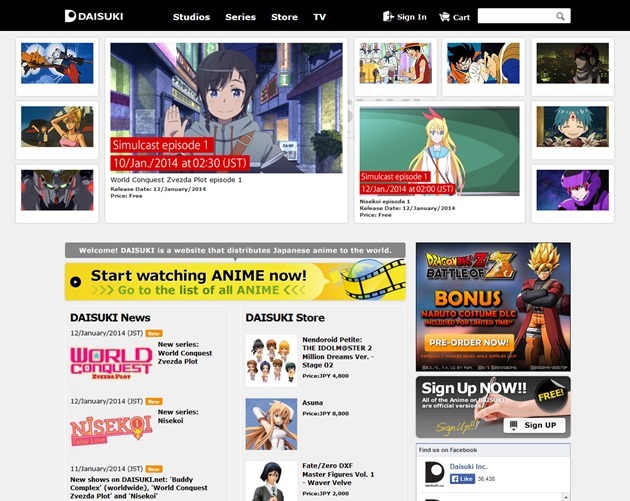Open the orange mecha in sky thumbnail
630x501 pixels.
point(57,63)
